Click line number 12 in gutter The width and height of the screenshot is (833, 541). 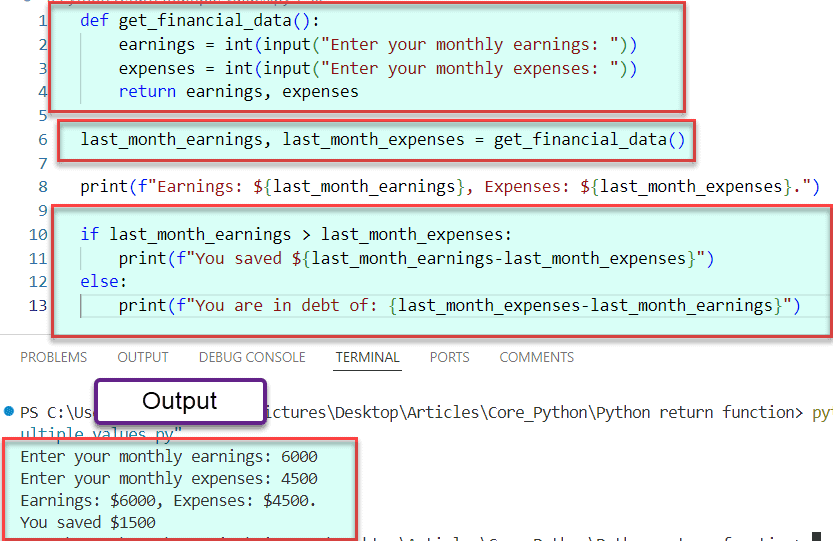(38, 282)
